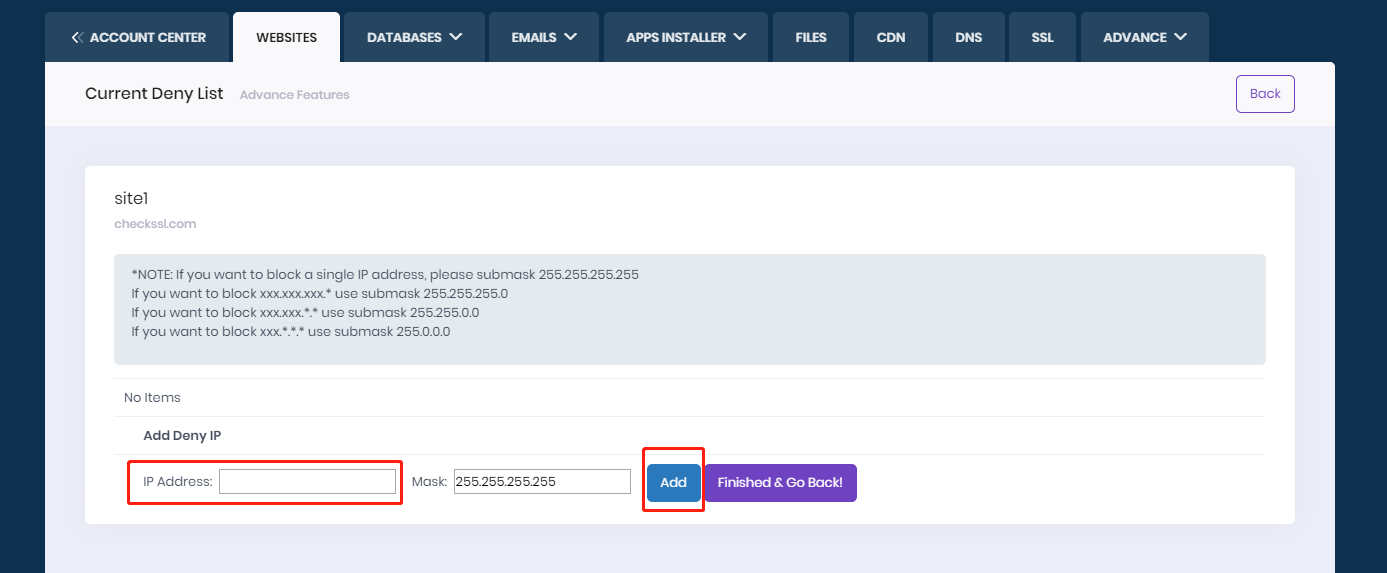Click the back chevron icon beside Account Center
Screen dimensions: 1387x573
click(x=77, y=37)
